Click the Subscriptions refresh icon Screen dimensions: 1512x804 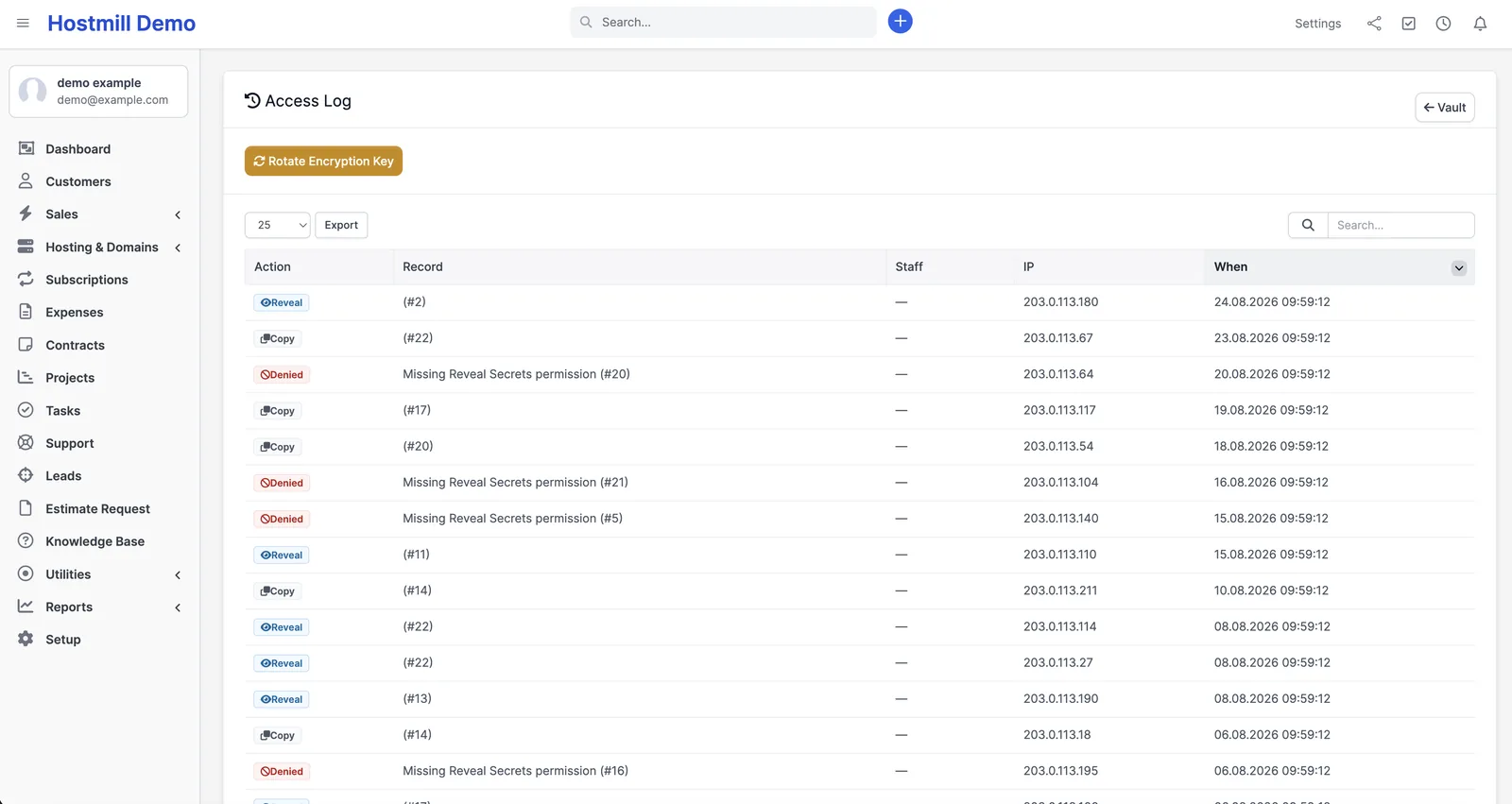(26, 279)
